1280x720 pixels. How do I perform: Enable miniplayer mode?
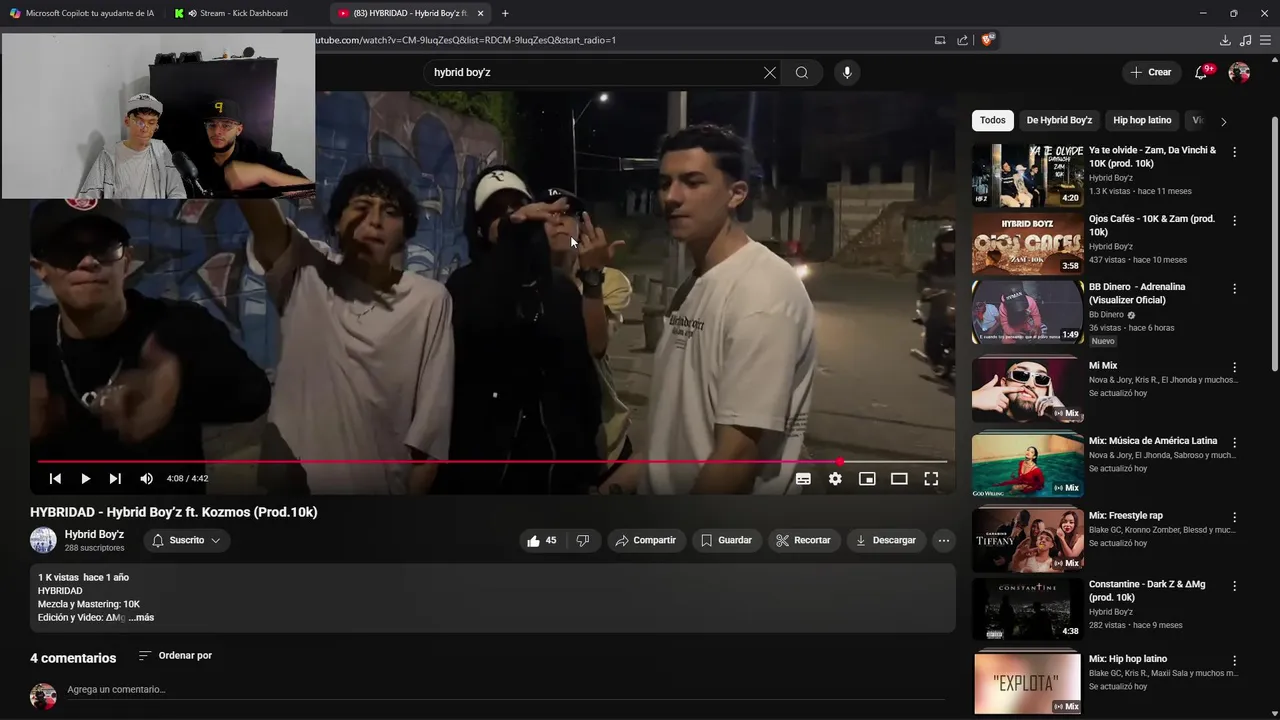point(867,479)
